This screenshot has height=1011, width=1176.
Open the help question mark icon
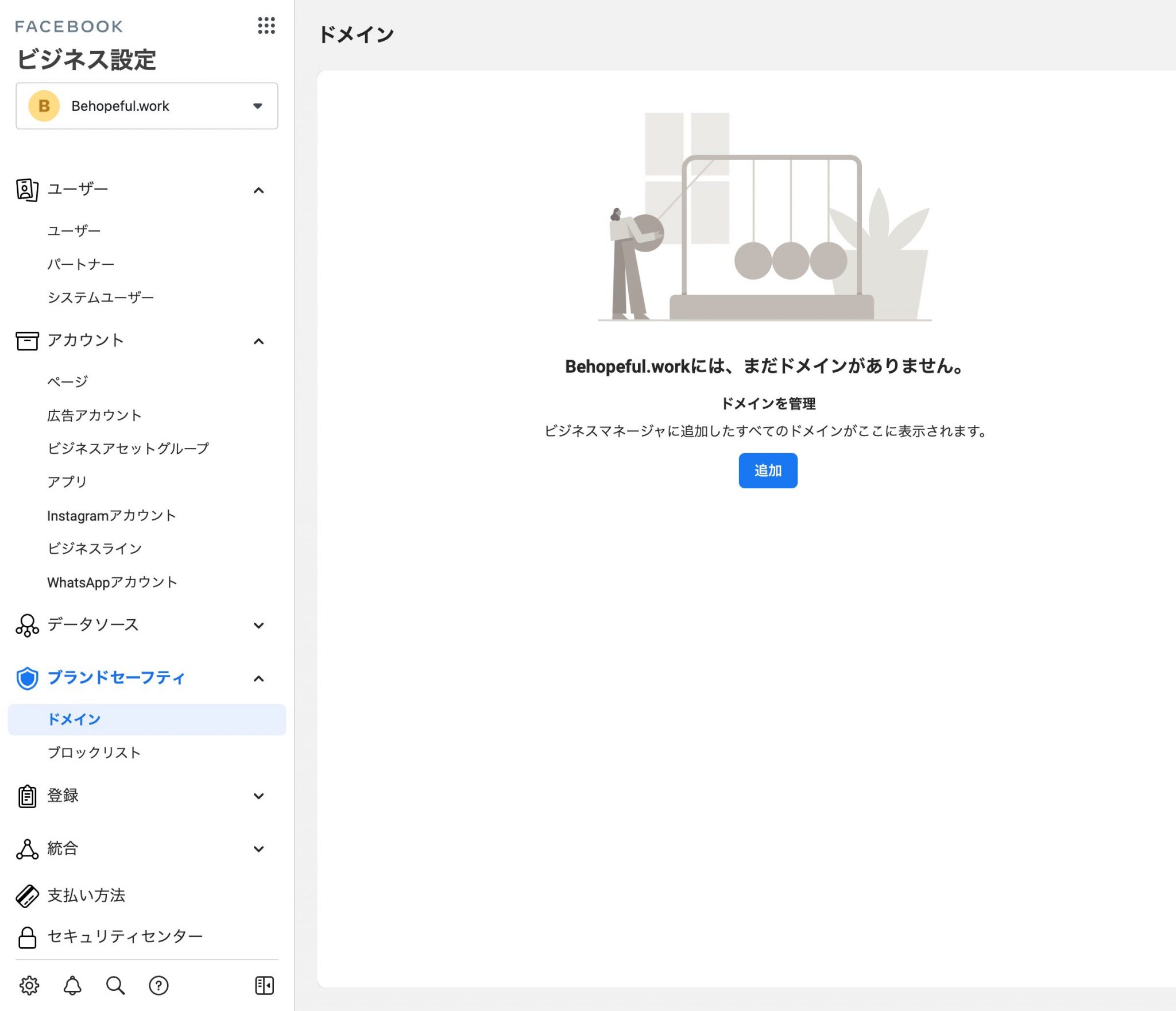point(158,985)
